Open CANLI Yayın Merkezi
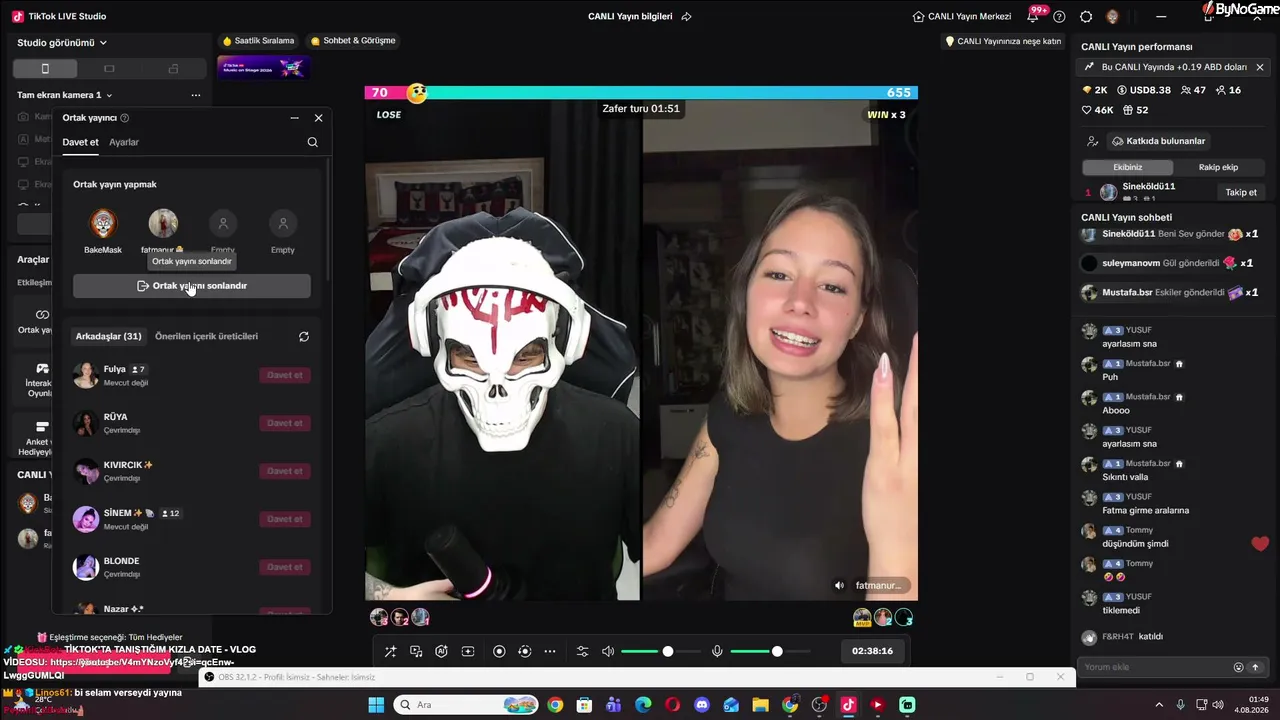 point(962,17)
